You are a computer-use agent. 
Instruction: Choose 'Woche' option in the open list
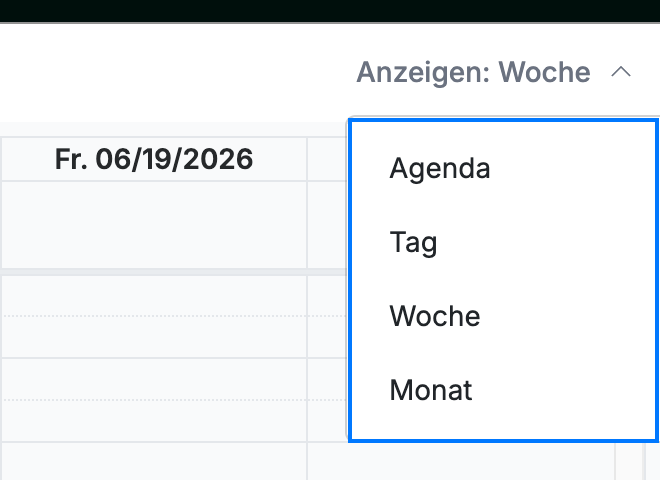[x=503, y=316]
